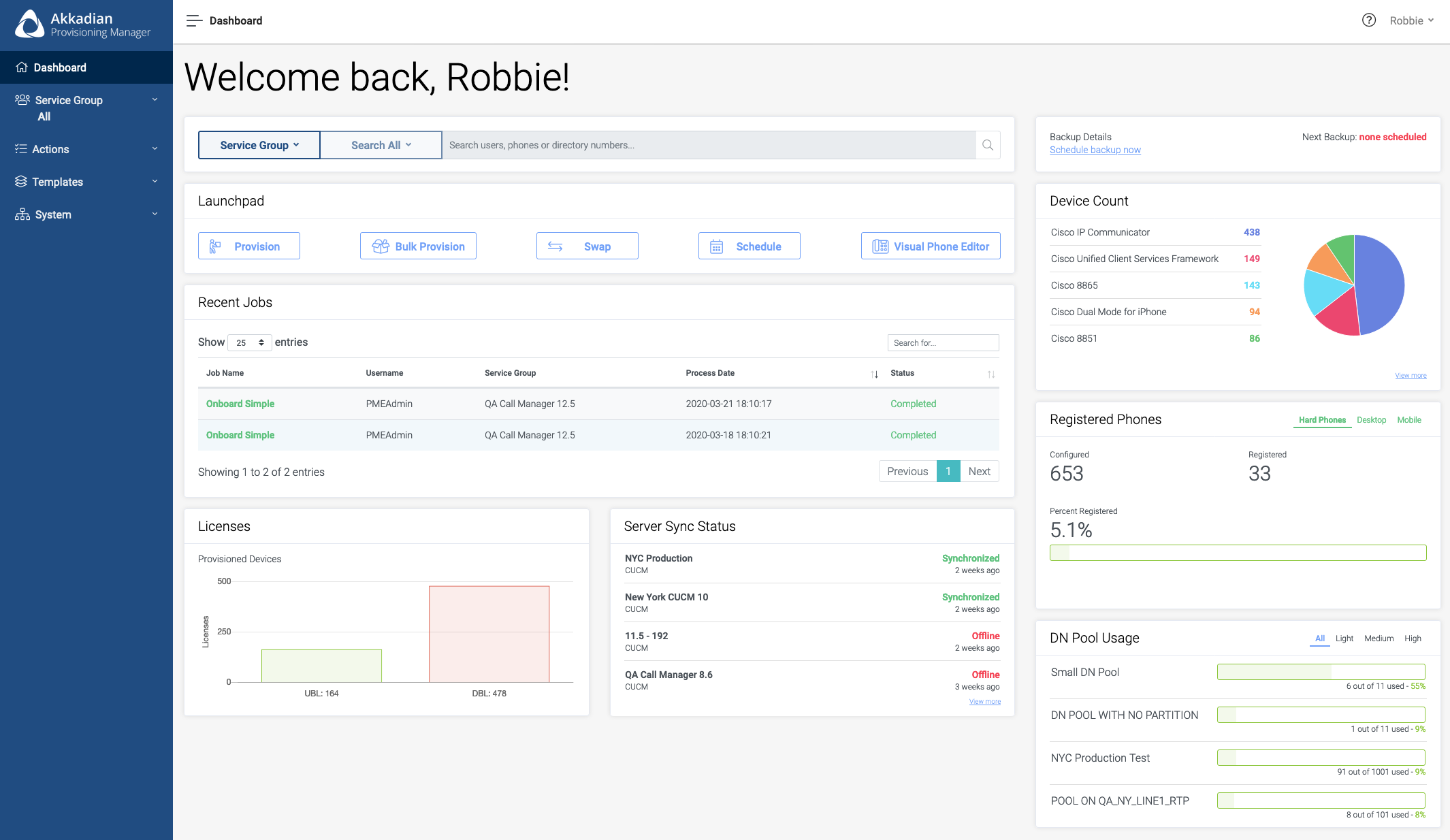Switch to the Desktop phones tab
The image size is (1450, 840).
click(x=1371, y=420)
